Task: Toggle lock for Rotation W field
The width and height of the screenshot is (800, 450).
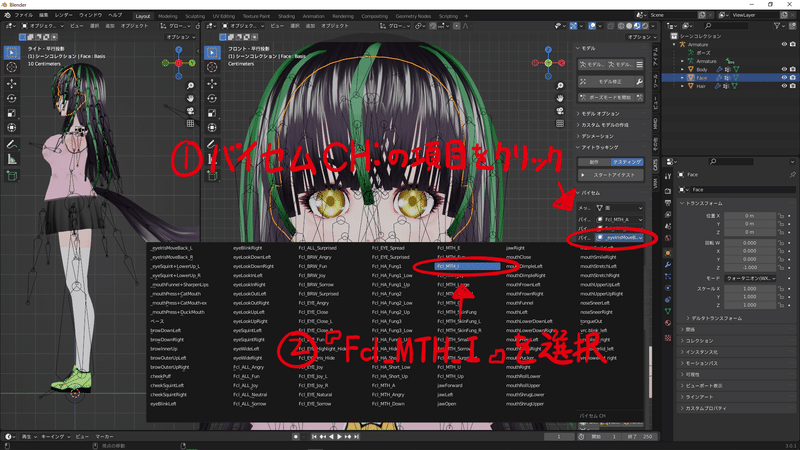Action: tap(781, 243)
